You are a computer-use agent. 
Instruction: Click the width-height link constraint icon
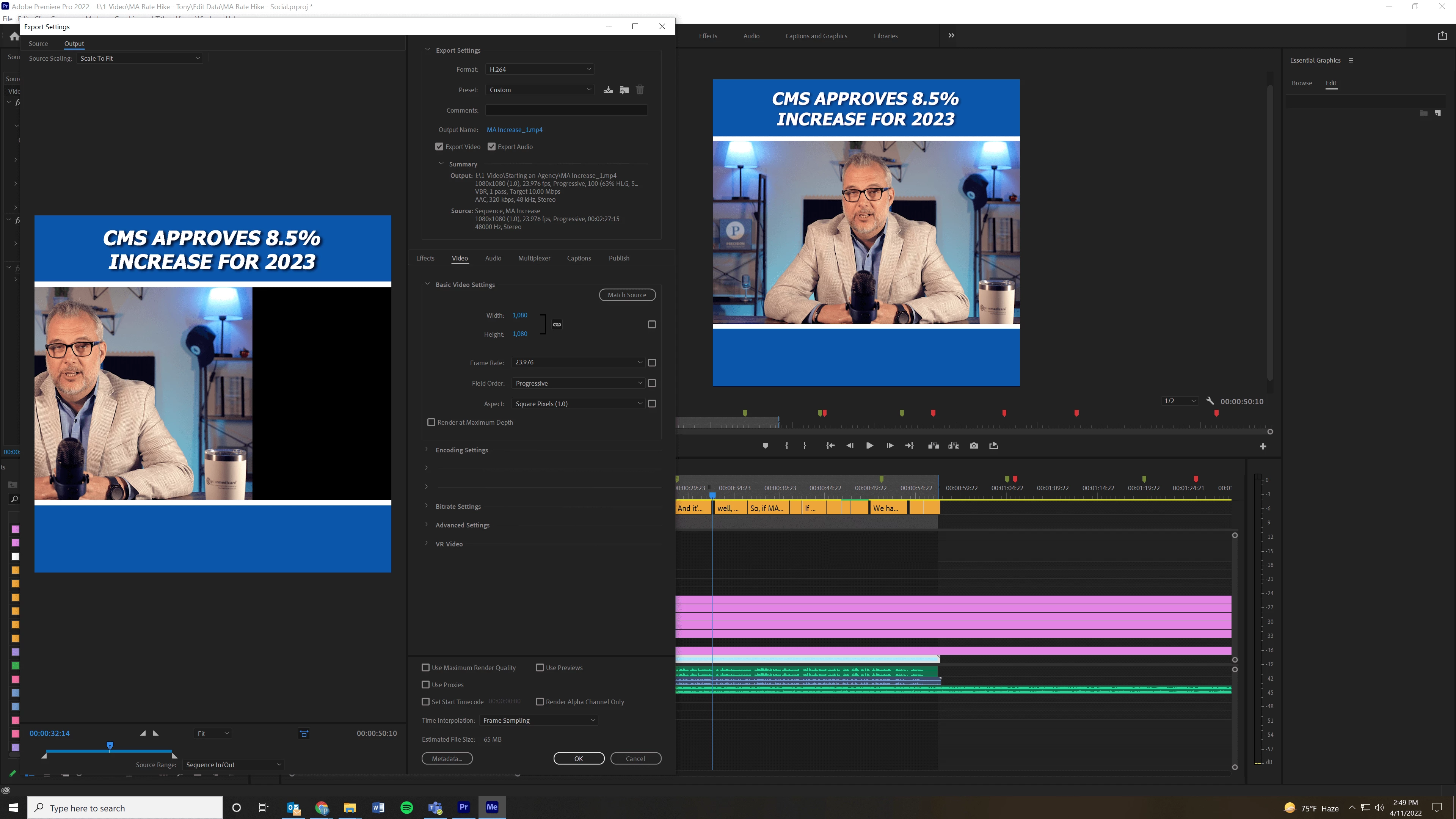[557, 325]
